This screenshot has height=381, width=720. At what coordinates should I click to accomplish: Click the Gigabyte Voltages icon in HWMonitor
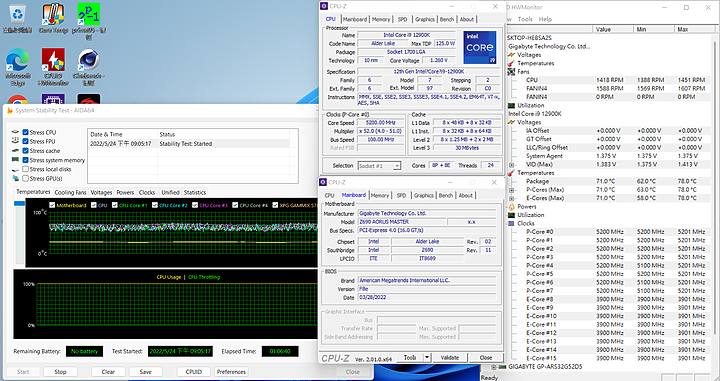coord(511,55)
